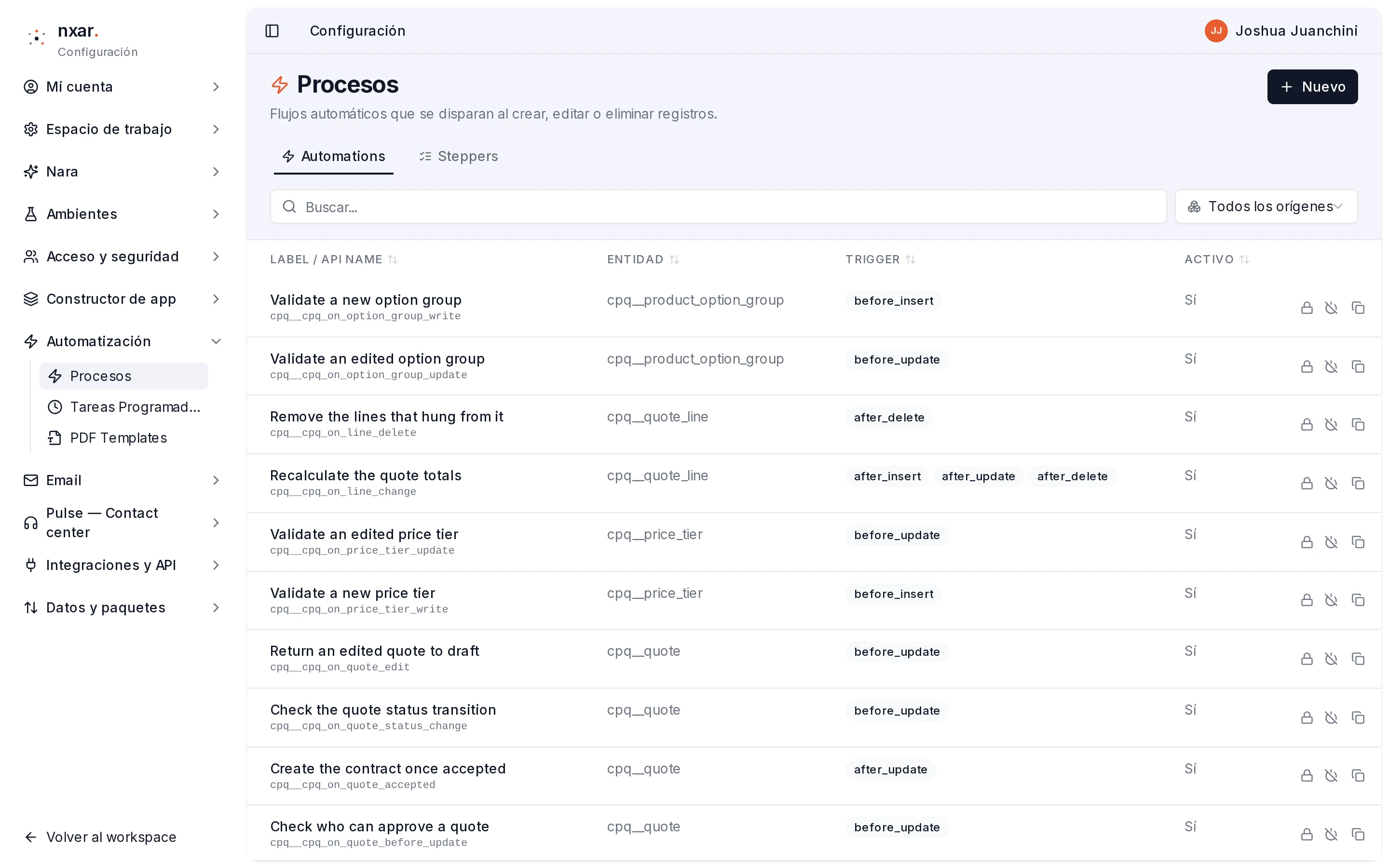Image resolution: width=1389 pixels, height=868 pixels.
Task: Open the Recalculate the quote totals process
Action: point(366,475)
